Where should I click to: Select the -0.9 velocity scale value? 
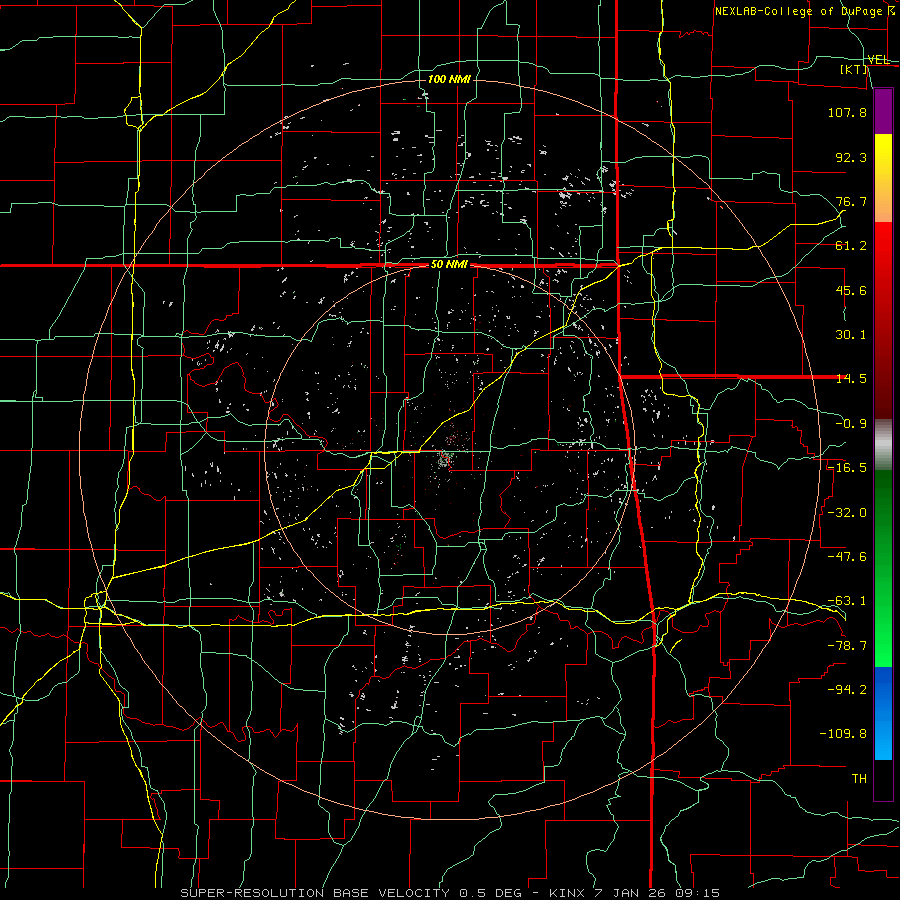(x=851, y=424)
